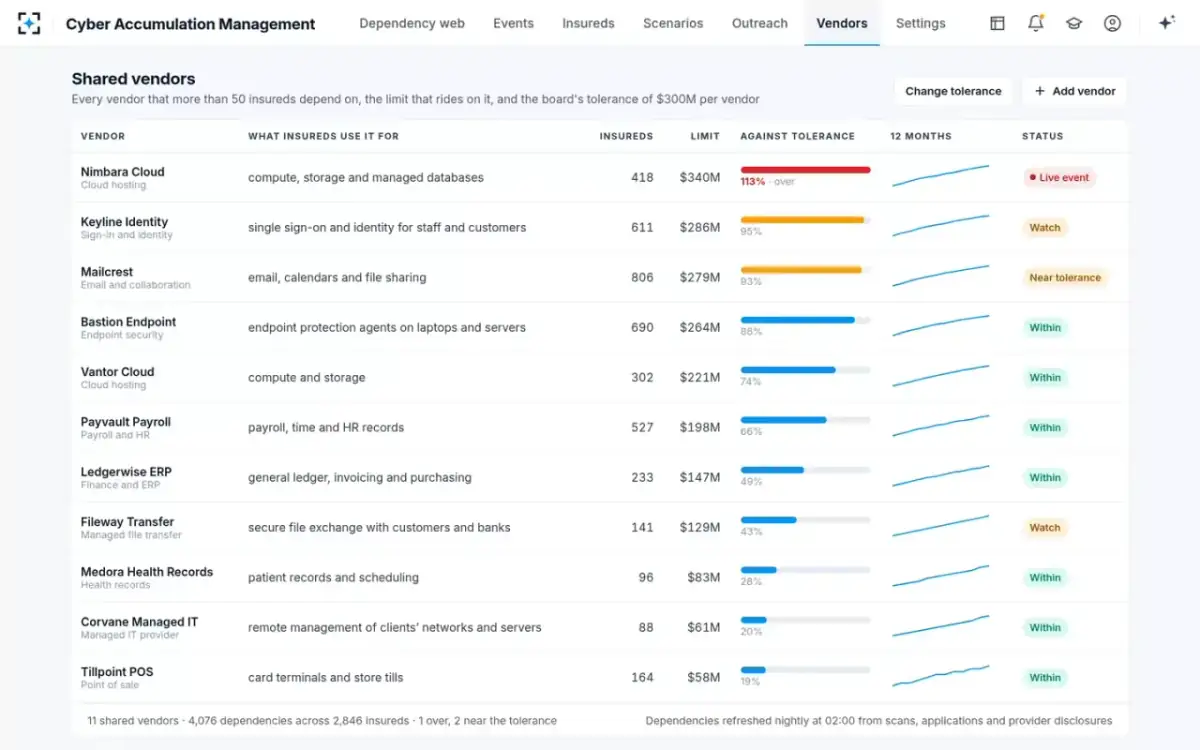Open the notifications bell

click(1036, 23)
